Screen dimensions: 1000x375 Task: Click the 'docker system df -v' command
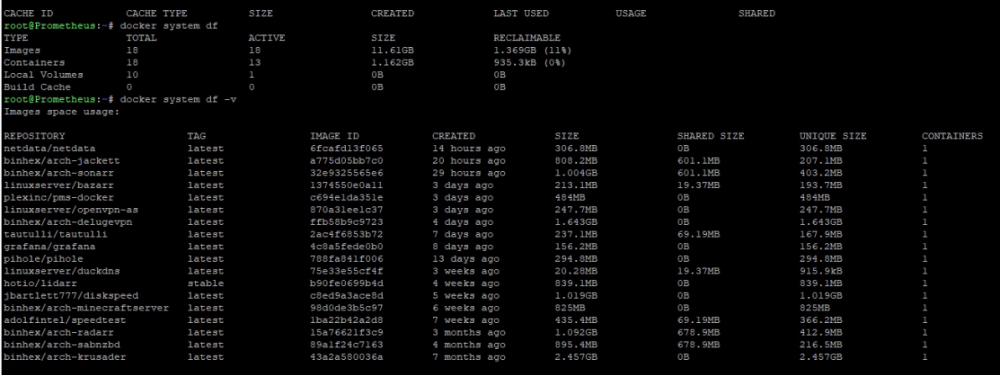pyautogui.click(x=178, y=99)
